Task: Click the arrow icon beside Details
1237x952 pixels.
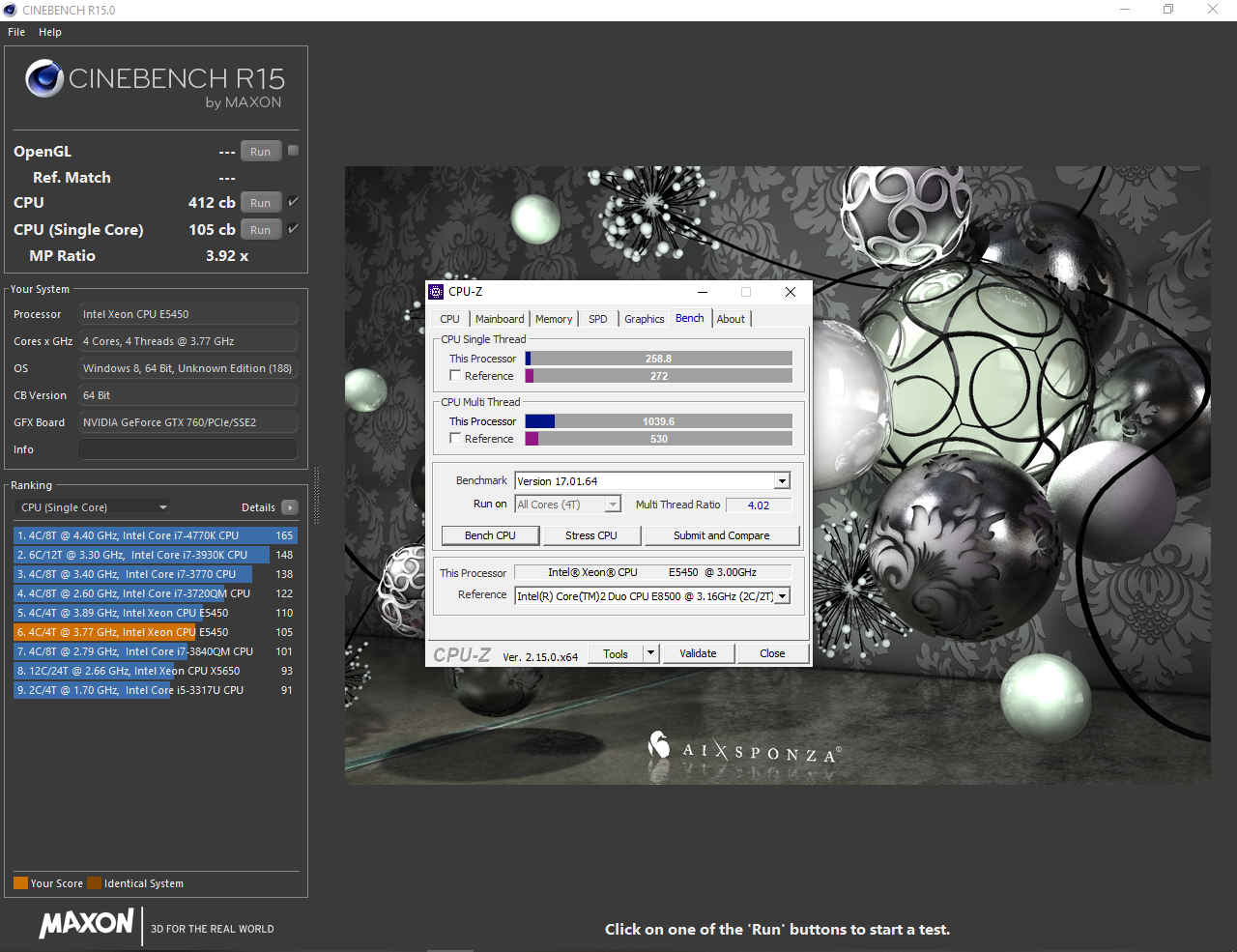Action: 290,507
